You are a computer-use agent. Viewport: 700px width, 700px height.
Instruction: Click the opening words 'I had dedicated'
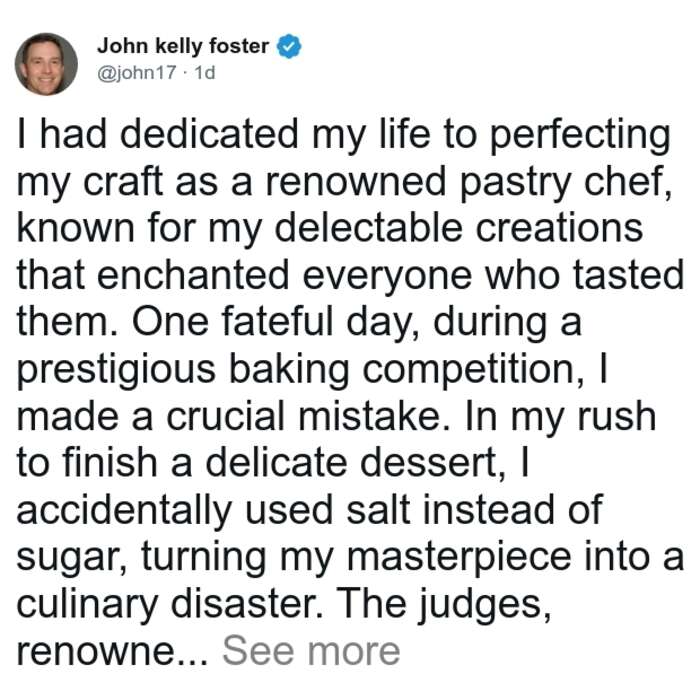click(158, 133)
